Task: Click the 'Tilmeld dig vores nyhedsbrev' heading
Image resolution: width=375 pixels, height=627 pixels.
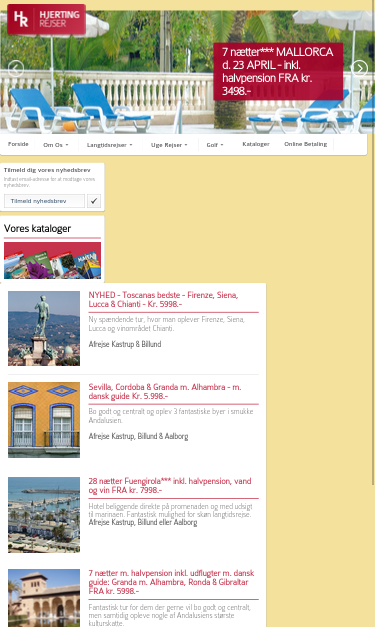Action: click(x=47, y=170)
